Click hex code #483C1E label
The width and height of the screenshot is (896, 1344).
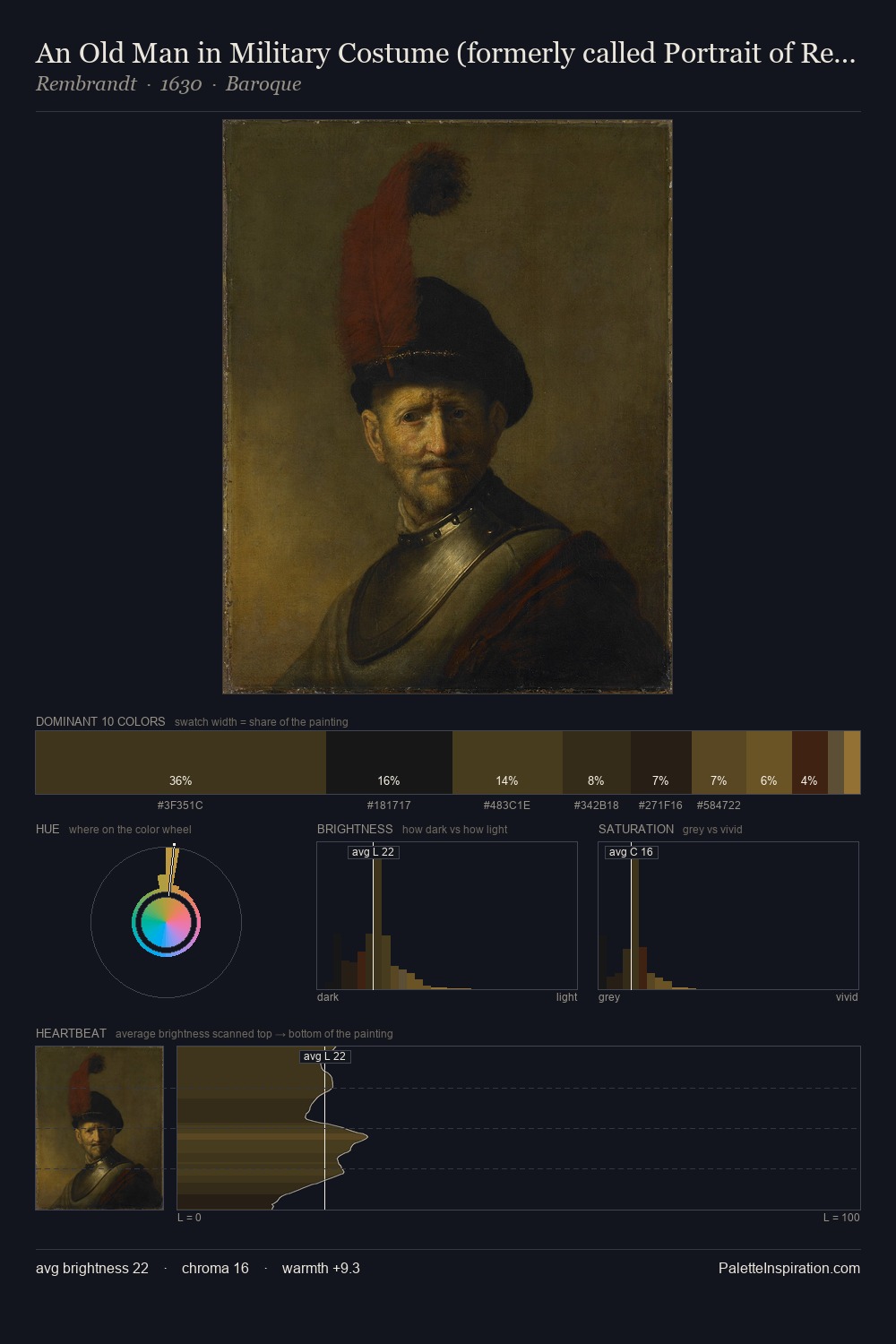tap(507, 806)
